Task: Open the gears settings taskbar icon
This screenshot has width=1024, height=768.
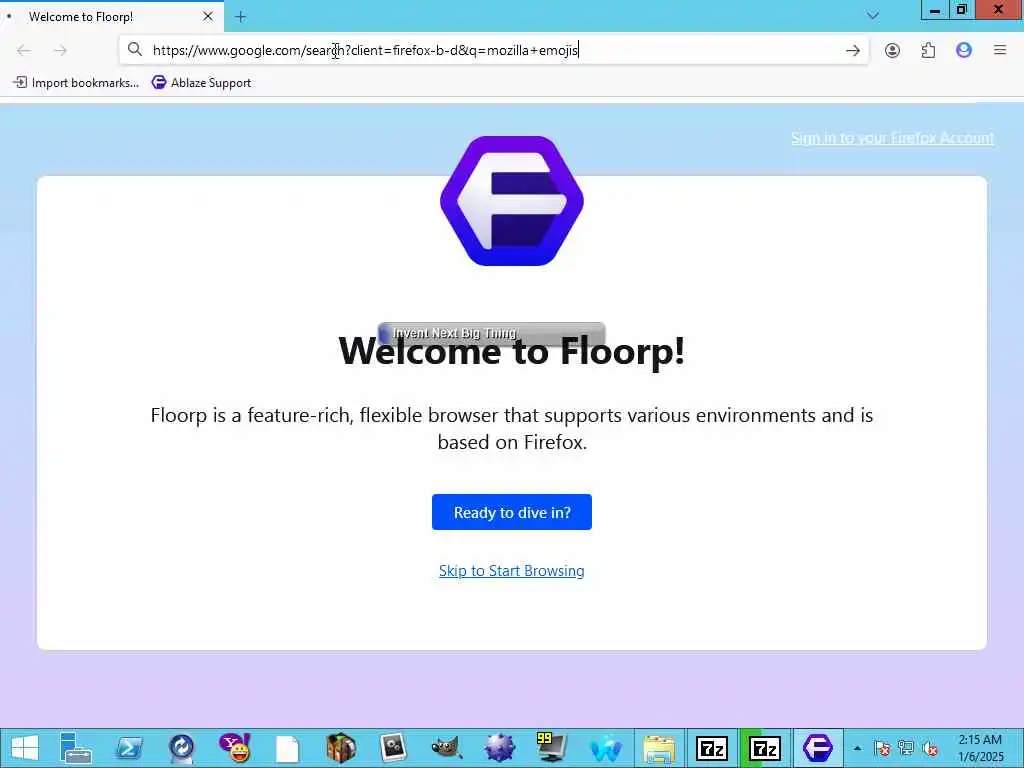Action: (x=393, y=748)
